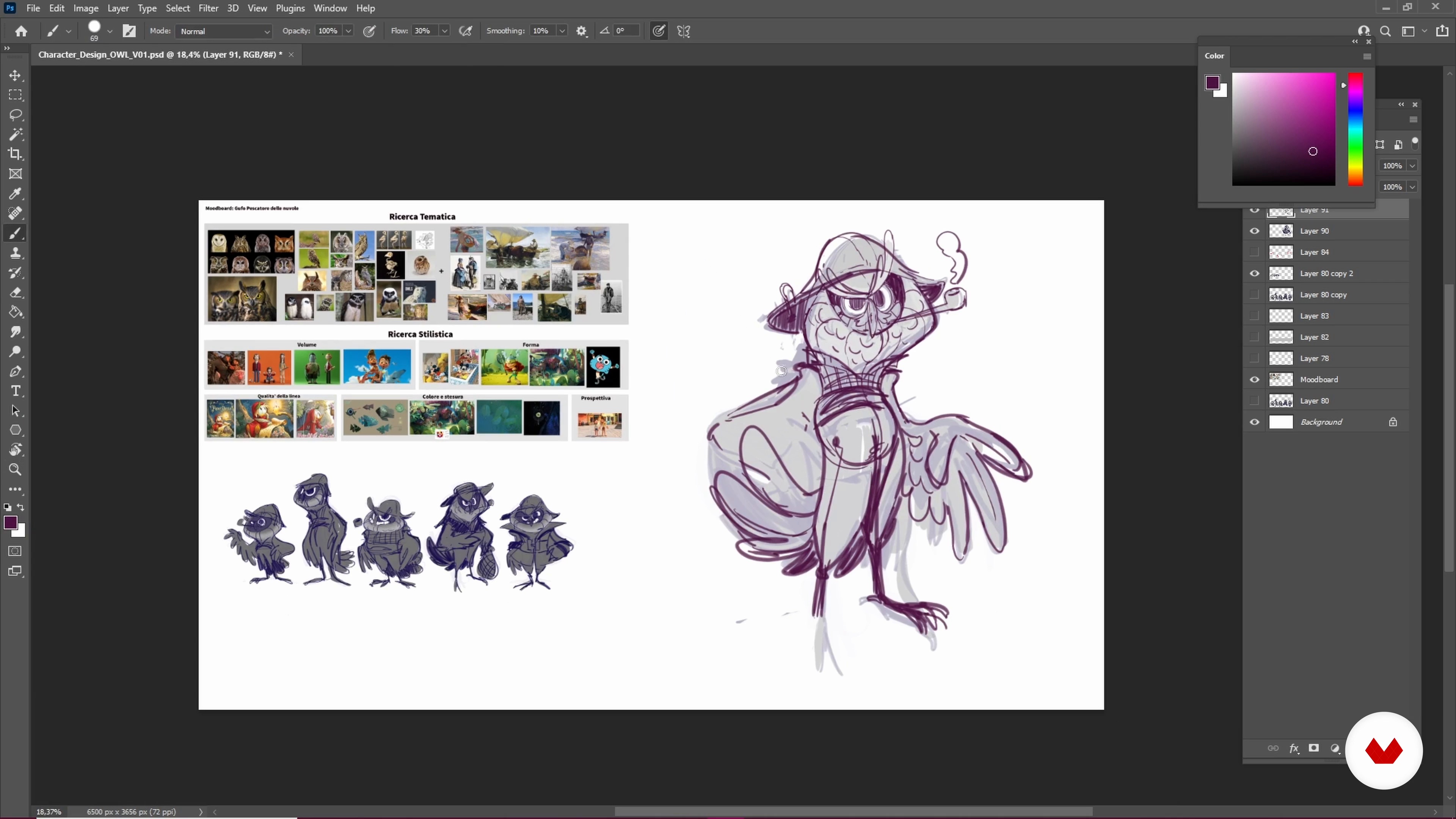Select the Frame tool
Viewport: 1456px width, 819px height.
(15, 174)
